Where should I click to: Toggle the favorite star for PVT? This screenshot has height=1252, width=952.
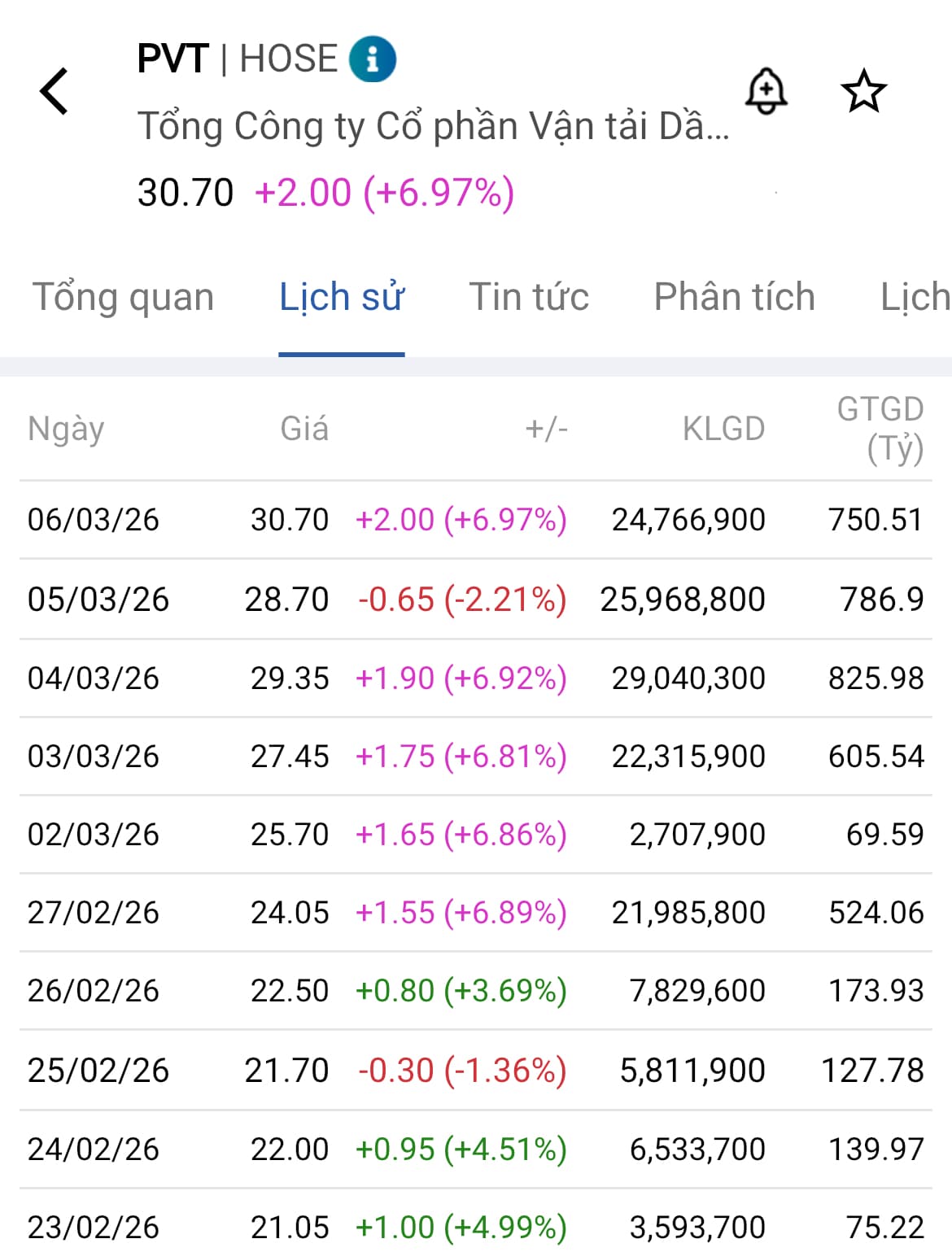click(863, 91)
